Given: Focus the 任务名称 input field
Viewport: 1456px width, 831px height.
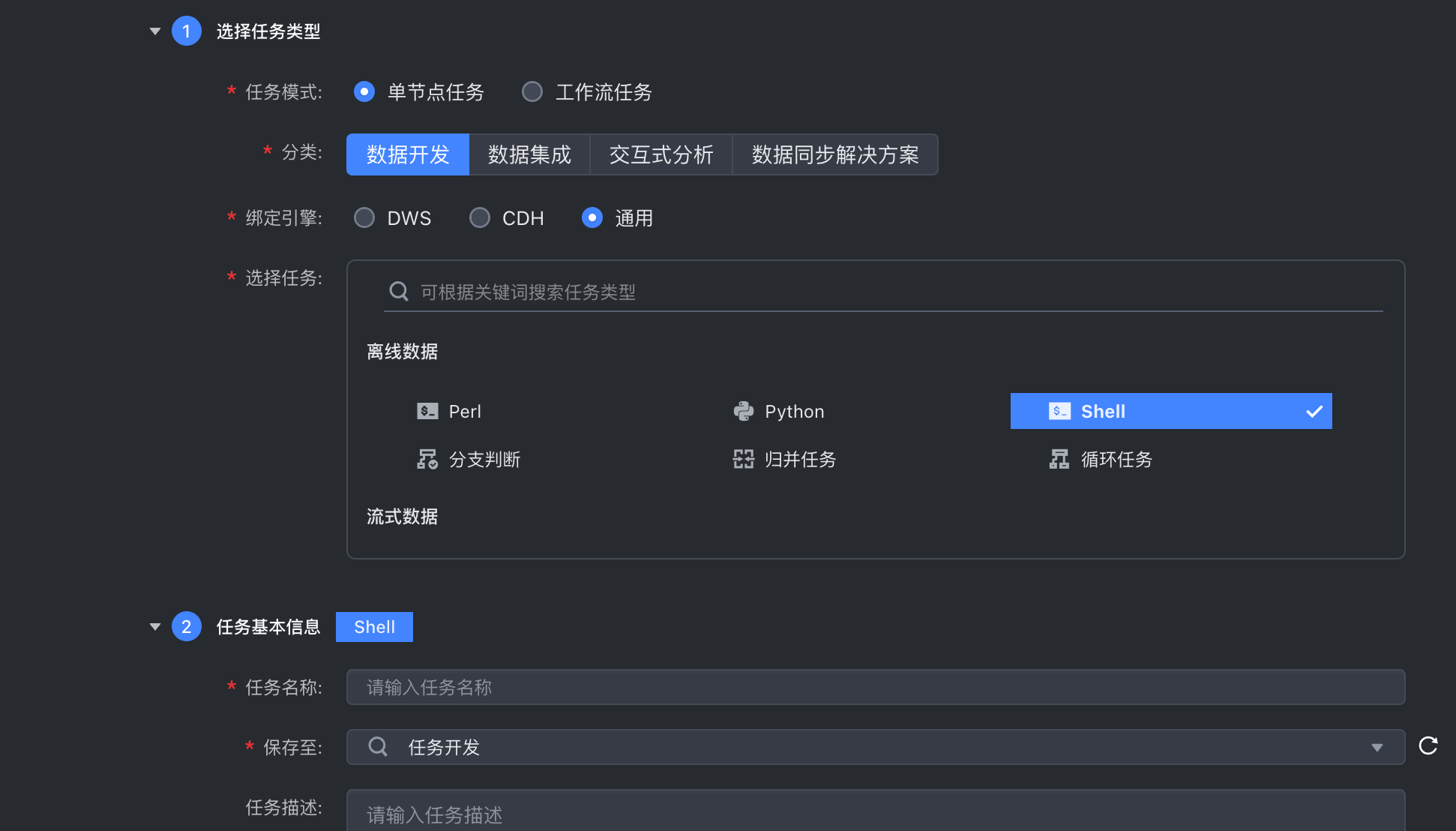Looking at the screenshot, I should (875, 687).
